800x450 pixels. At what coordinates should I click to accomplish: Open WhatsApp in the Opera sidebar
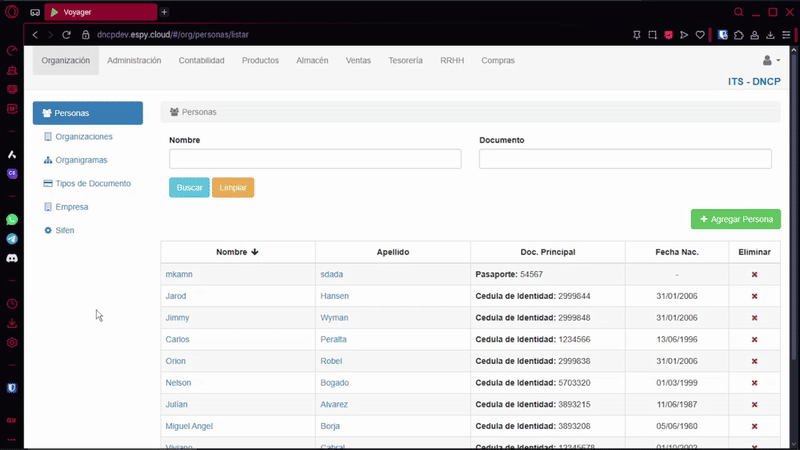click(x=12, y=219)
